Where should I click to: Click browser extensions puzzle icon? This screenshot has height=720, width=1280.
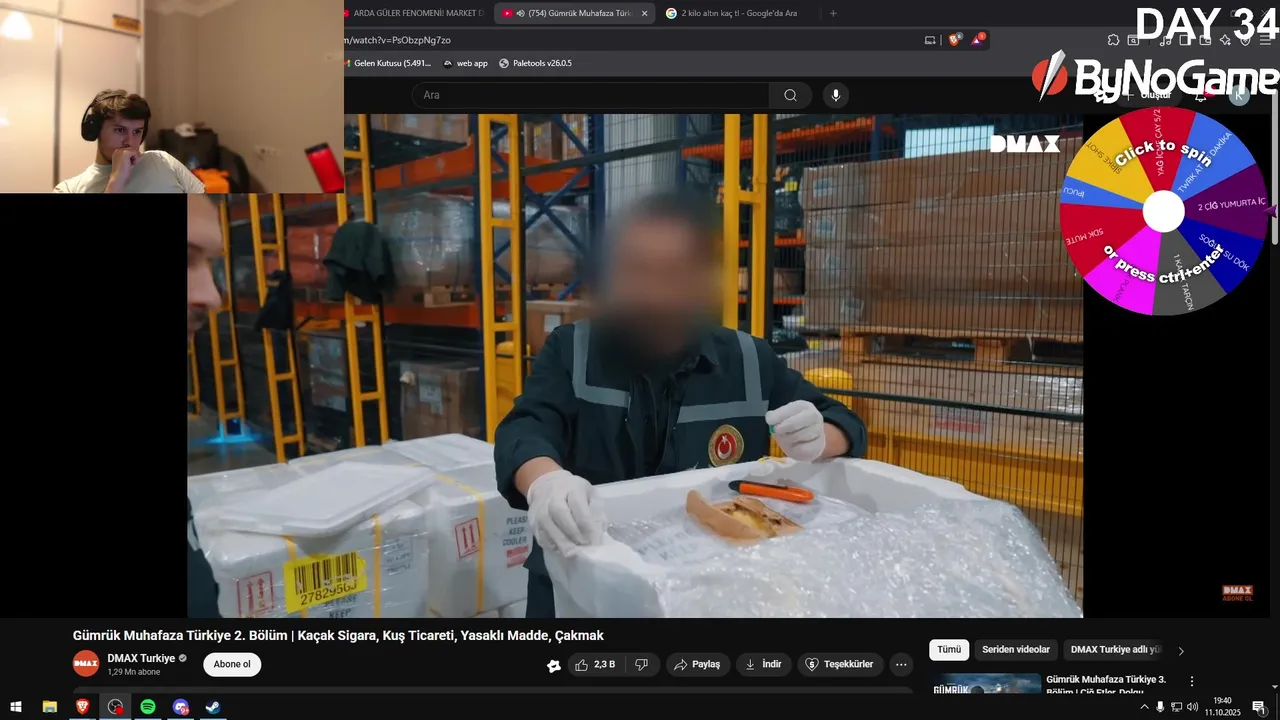(x=1113, y=40)
